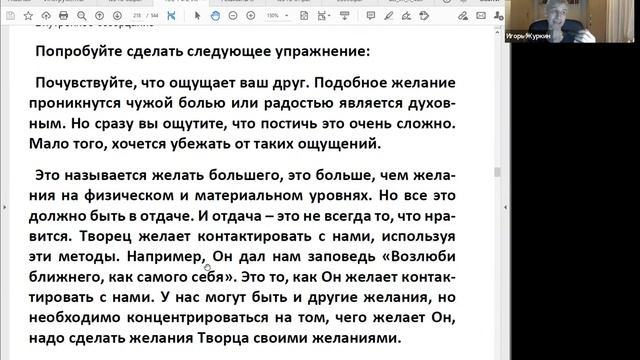The image size is (640, 360).
Task: Click the heading 'Попробуйте сделать следующее упражнение:'
Action: pyautogui.click(x=203, y=51)
